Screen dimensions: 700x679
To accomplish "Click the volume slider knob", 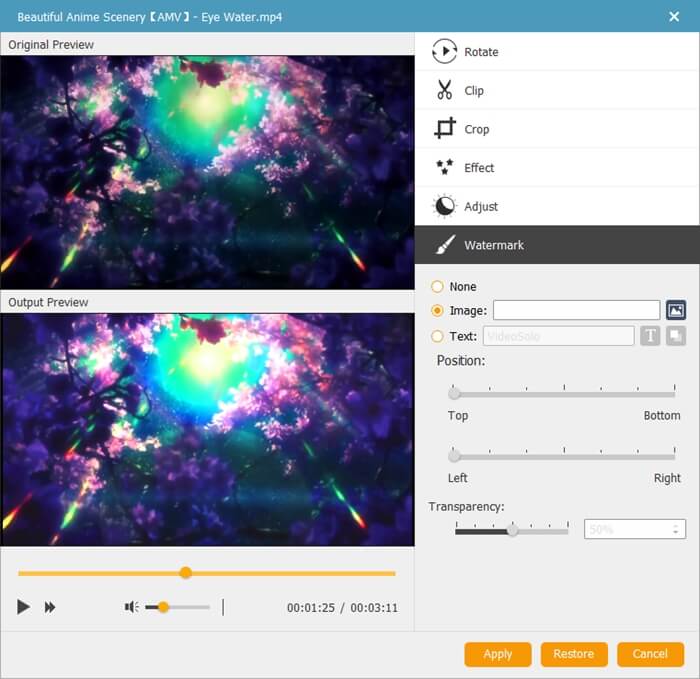I will tap(163, 607).
